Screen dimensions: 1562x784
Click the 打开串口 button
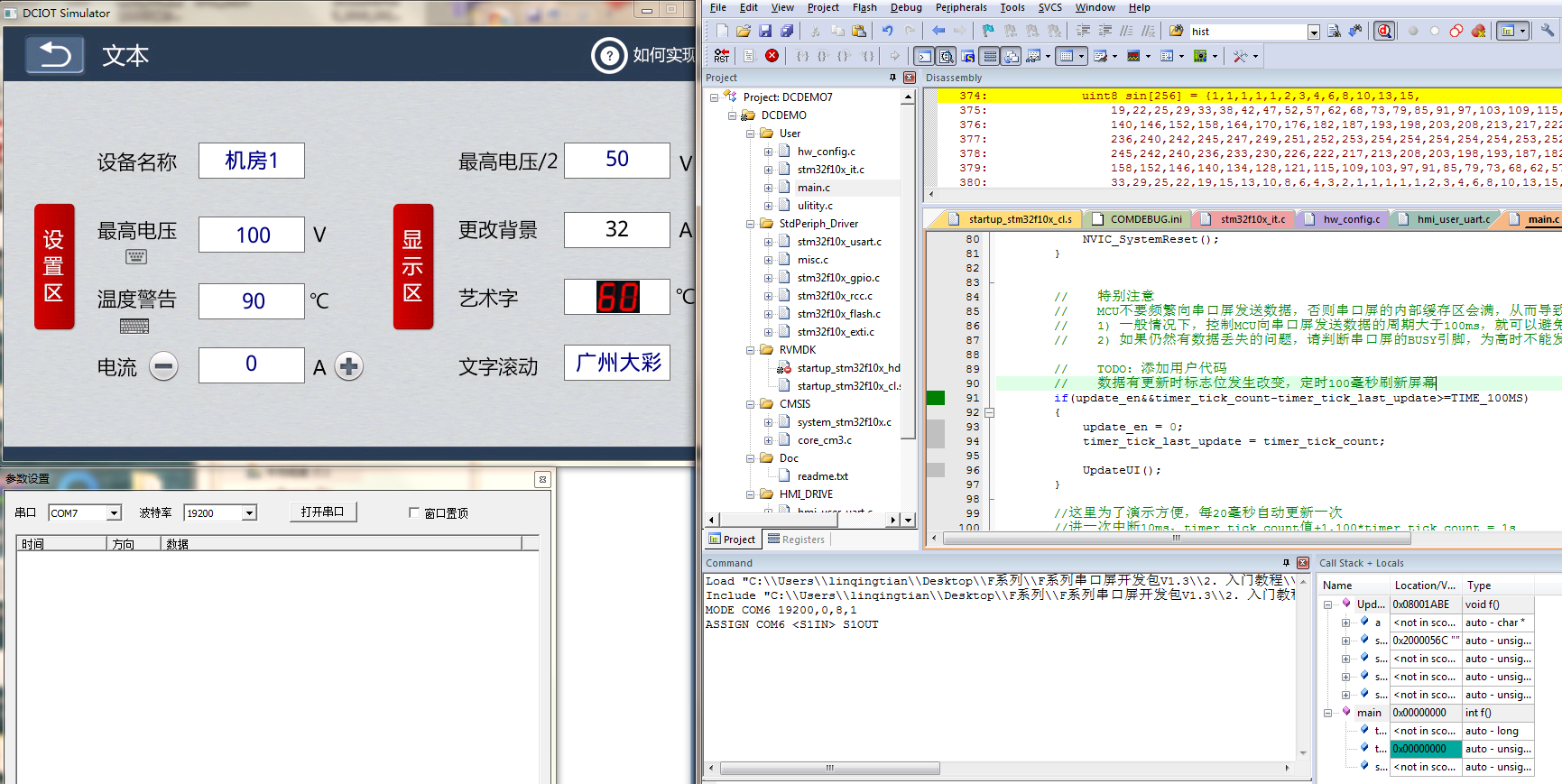point(322,512)
